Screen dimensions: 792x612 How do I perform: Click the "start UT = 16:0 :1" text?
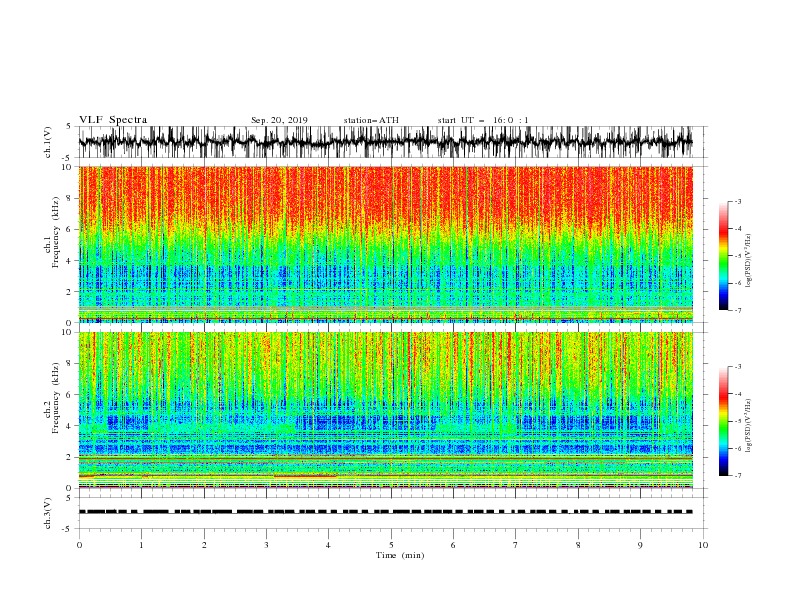(483, 120)
